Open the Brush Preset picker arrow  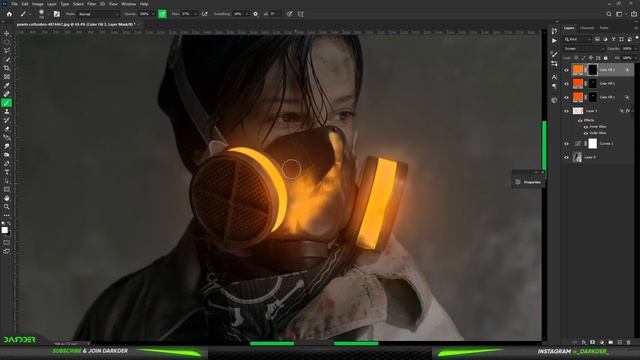click(x=48, y=14)
